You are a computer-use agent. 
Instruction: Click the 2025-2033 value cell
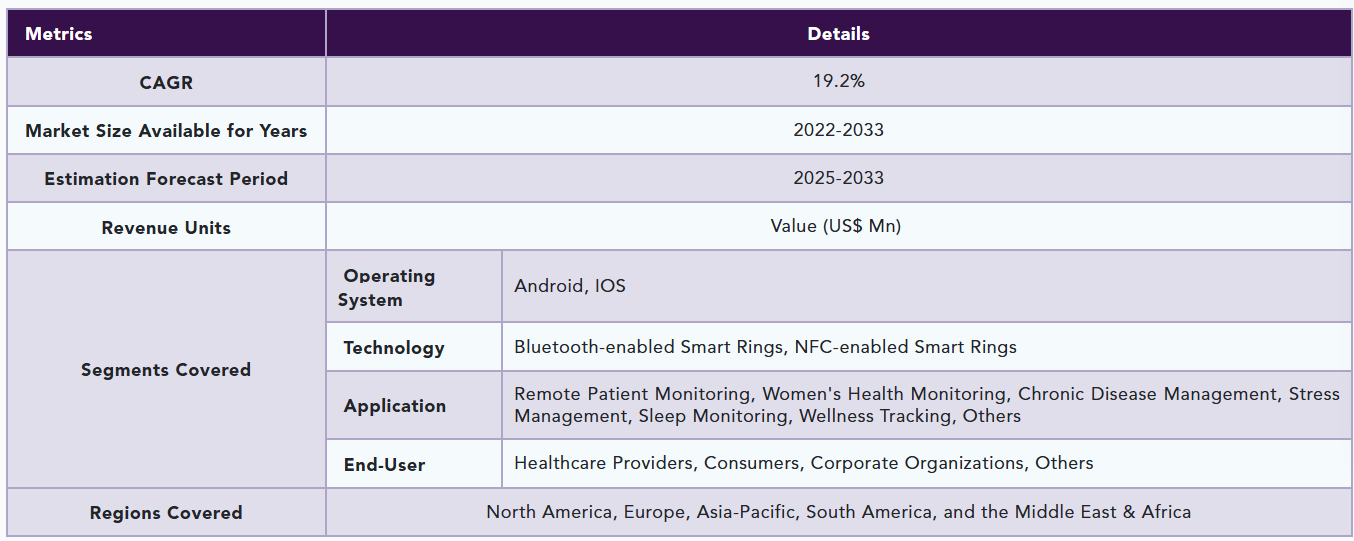(x=838, y=178)
